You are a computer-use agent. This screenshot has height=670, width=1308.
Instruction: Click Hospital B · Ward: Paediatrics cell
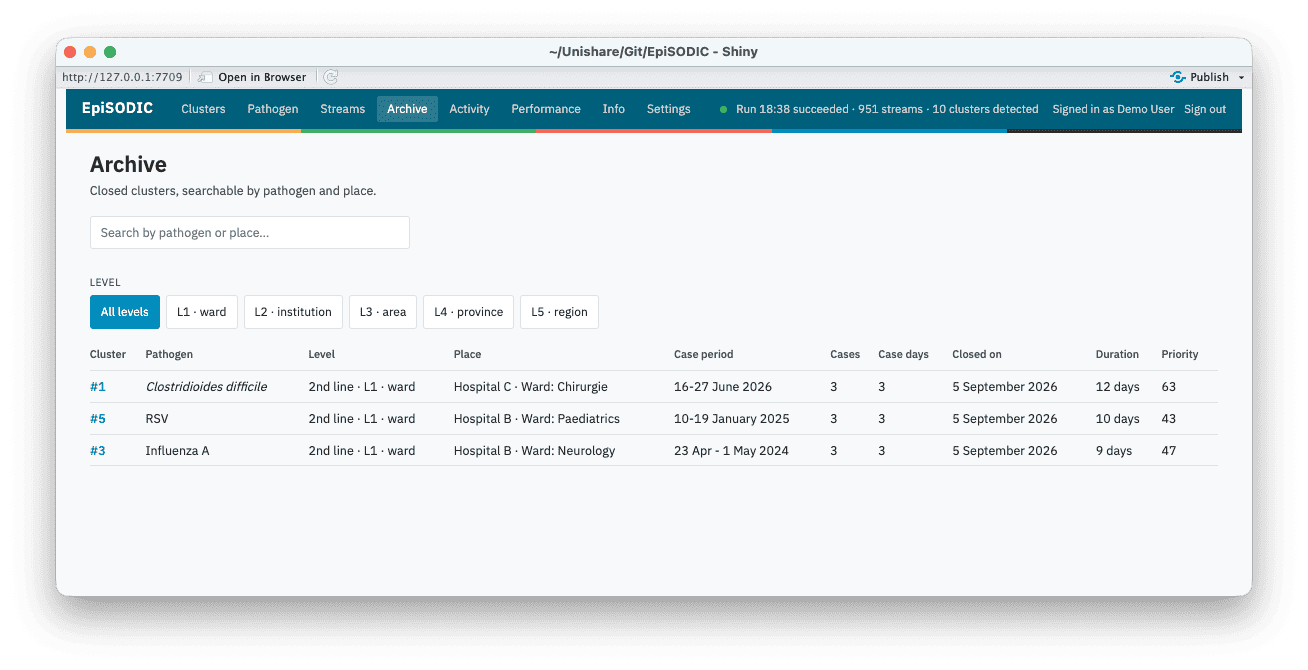536,418
